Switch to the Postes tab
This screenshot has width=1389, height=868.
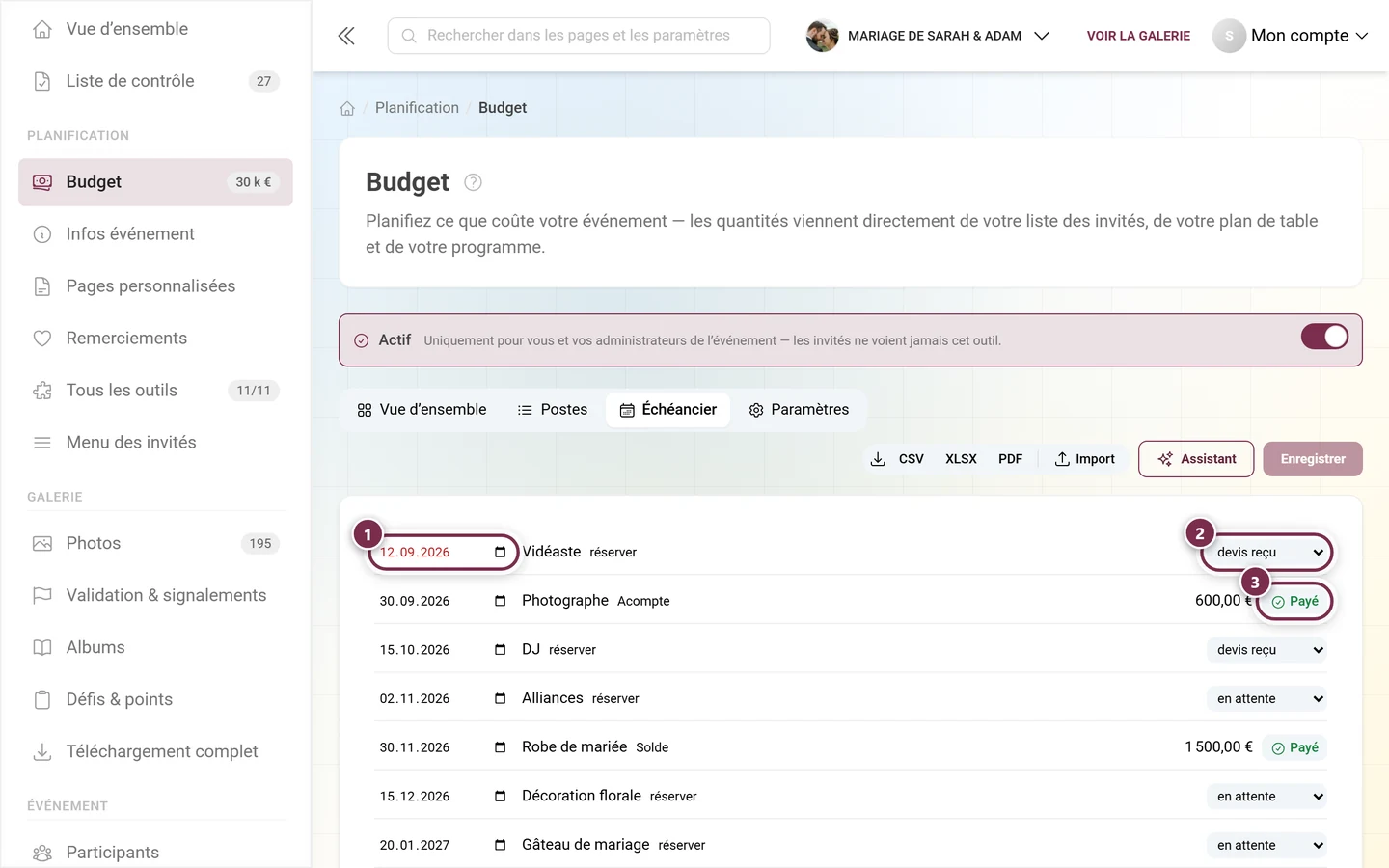pyautogui.click(x=553, y=410)
